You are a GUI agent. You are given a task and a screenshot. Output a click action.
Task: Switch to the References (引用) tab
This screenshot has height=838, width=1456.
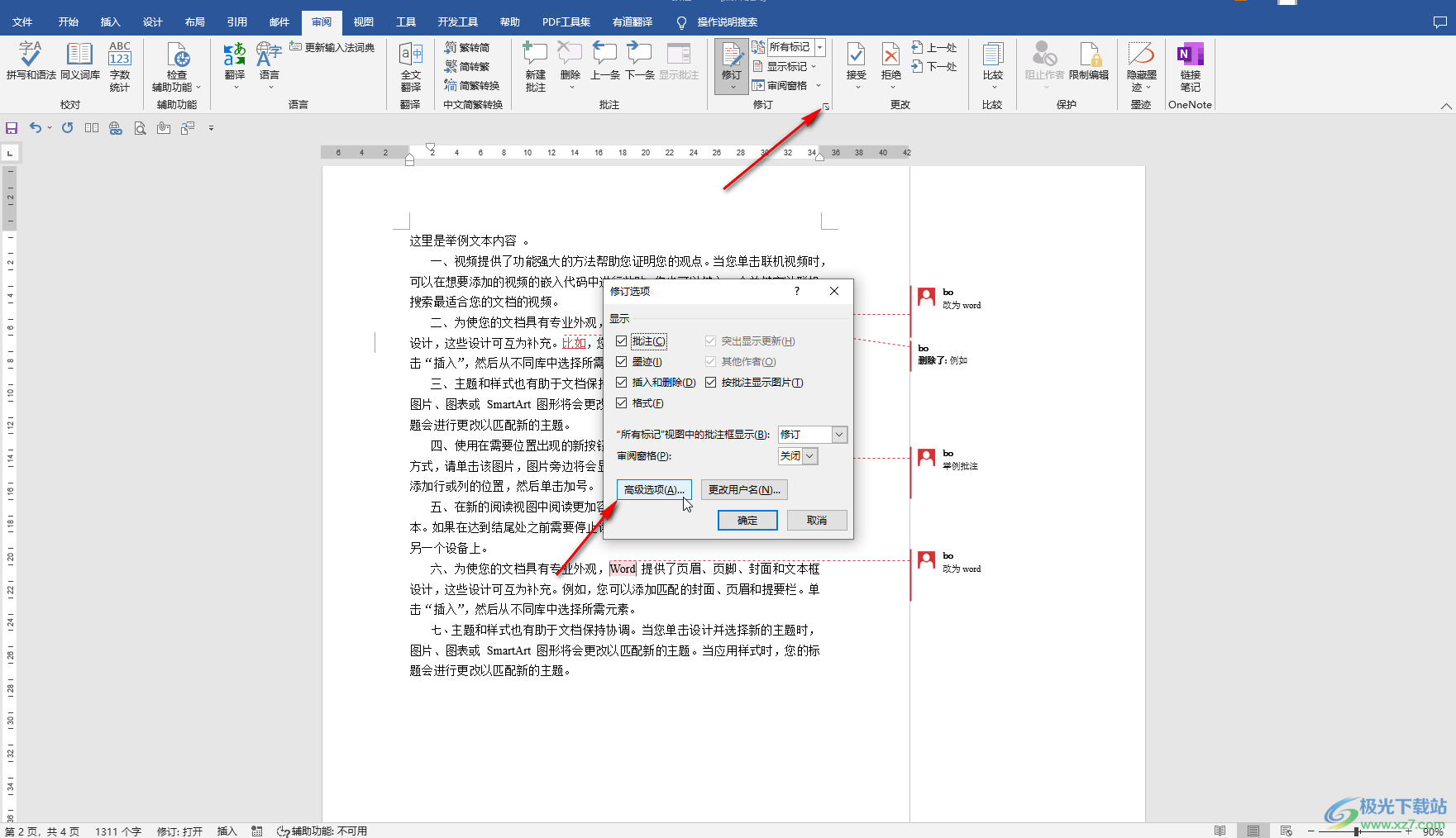click(x=237, y=22)
